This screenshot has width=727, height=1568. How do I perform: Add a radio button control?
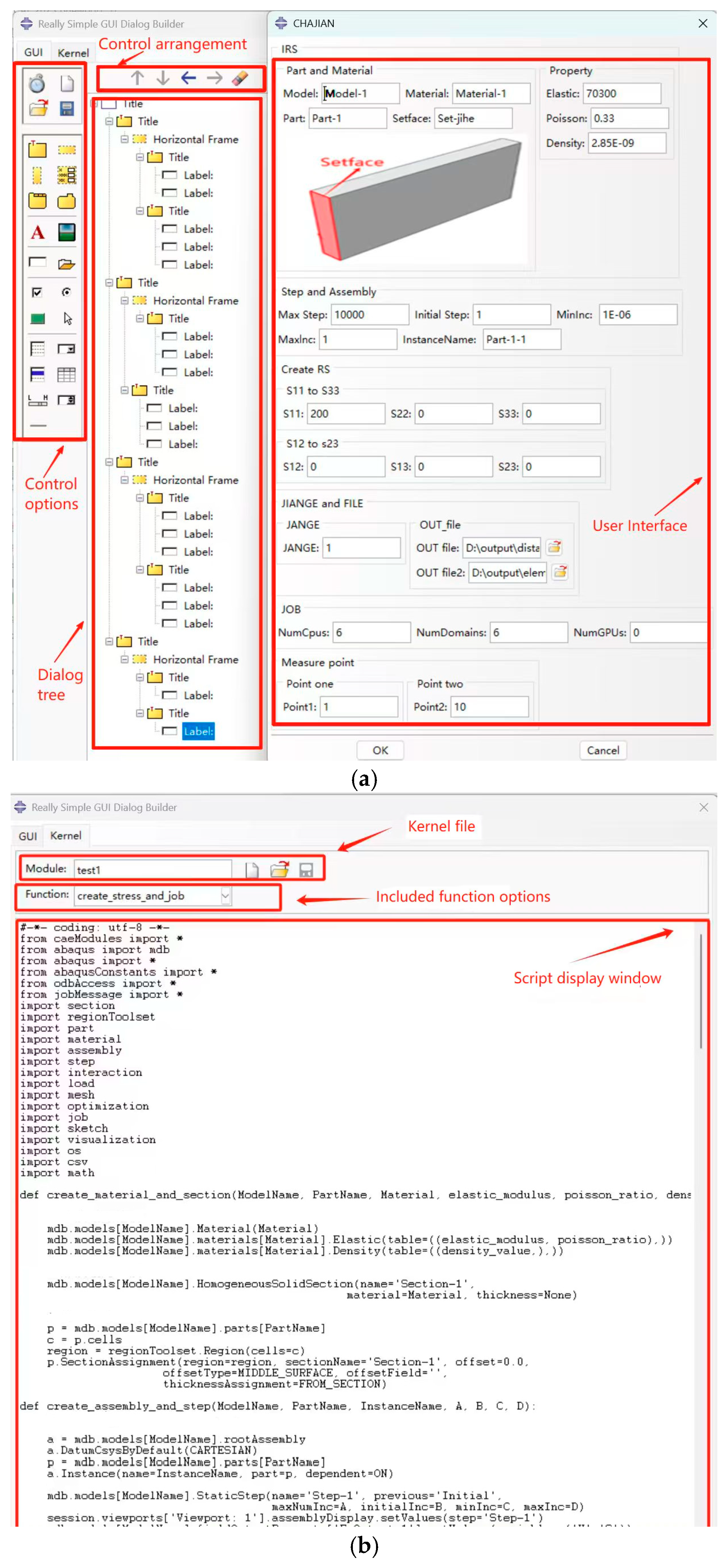(x=66, y=292)
